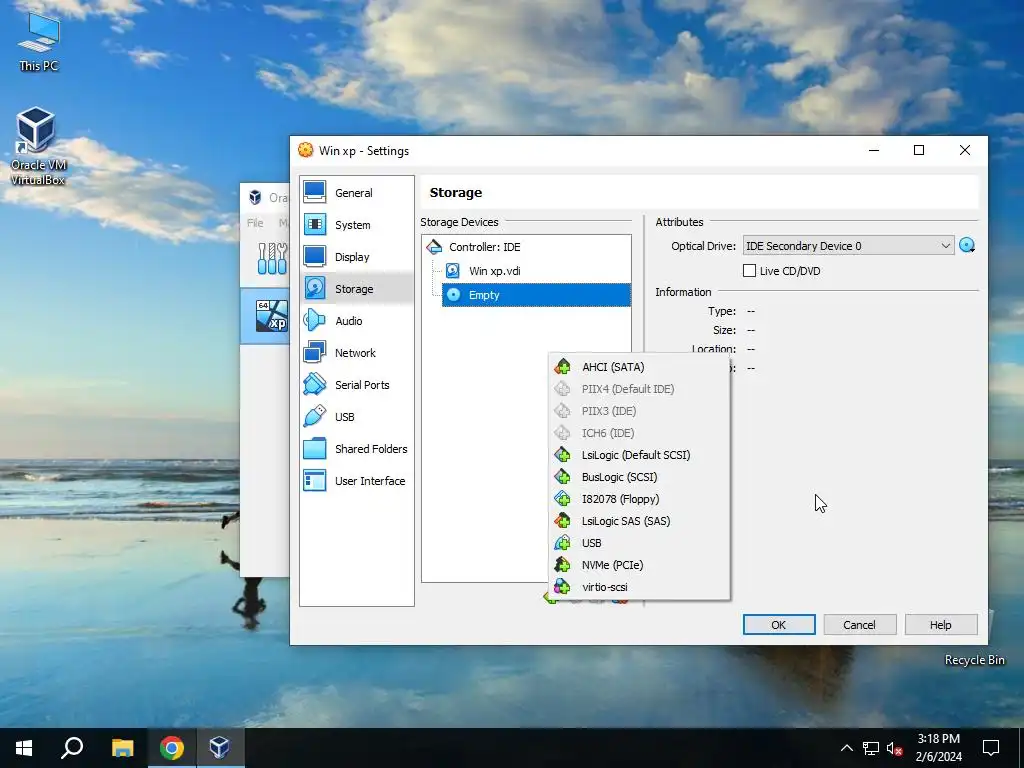Screen dimensions: 1024x768
Task: Add a LsiLogic SAS (SAS) controller
Action: [639, 521]
